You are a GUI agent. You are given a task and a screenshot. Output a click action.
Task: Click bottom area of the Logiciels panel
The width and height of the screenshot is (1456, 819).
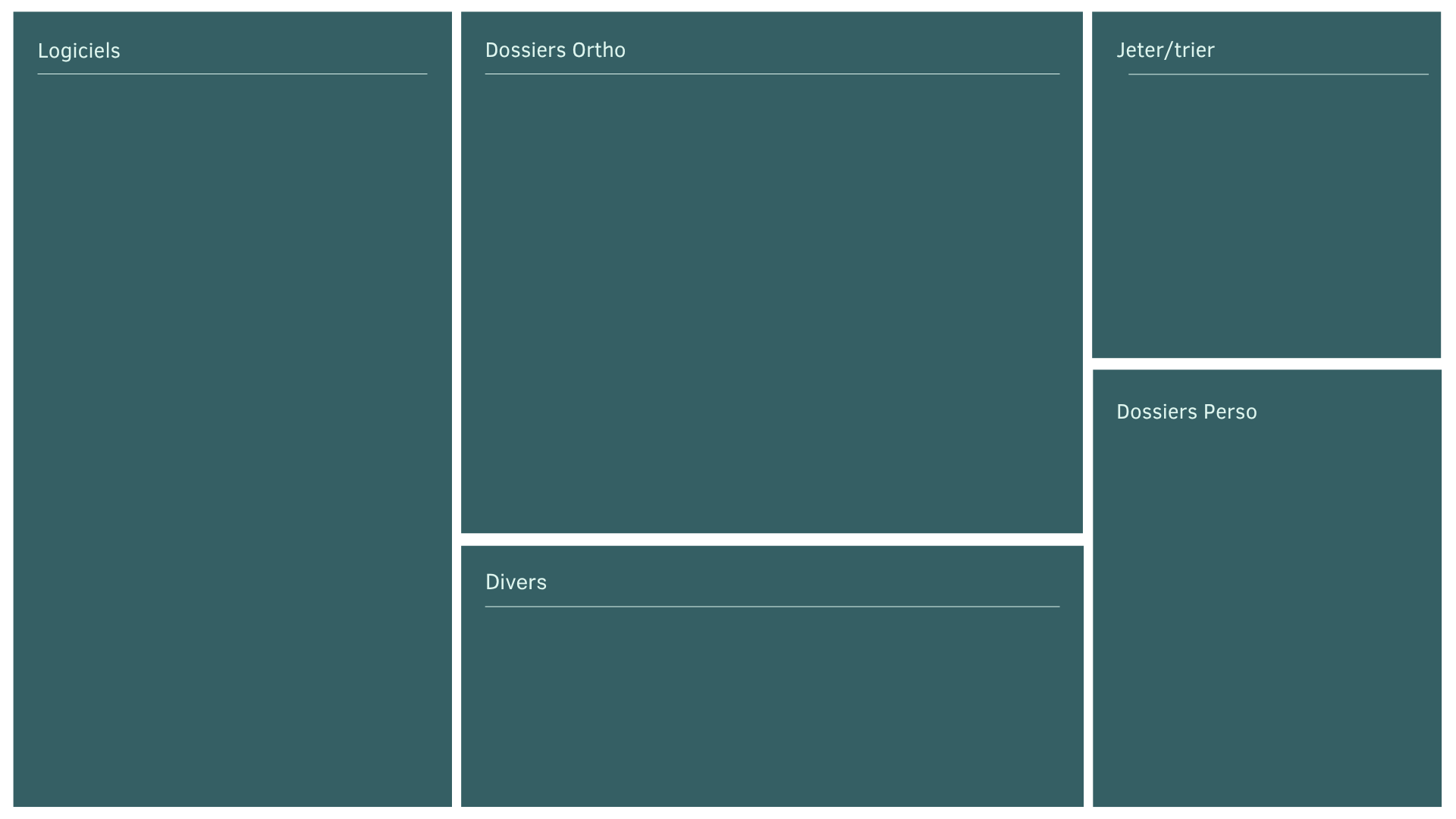pos(232,773)
